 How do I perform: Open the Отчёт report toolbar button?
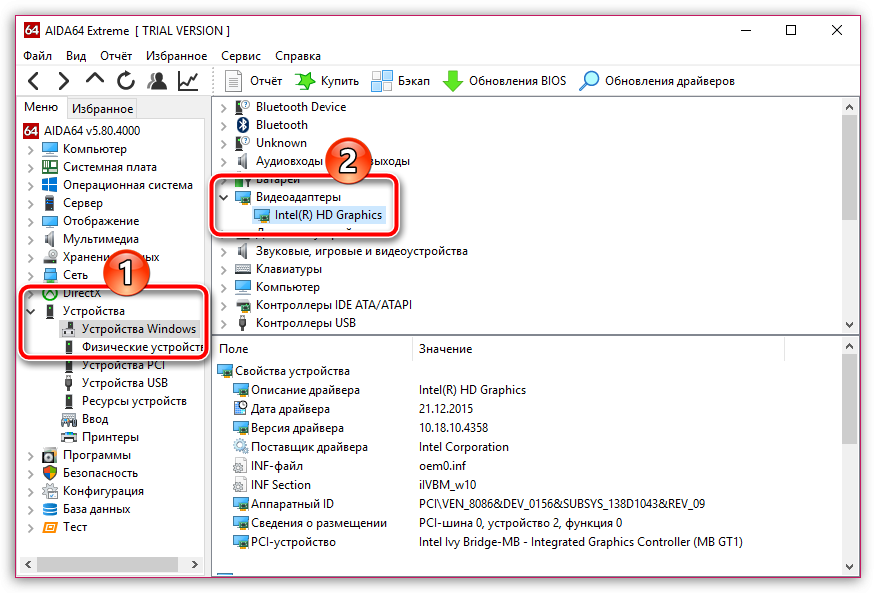coord(254,81)
